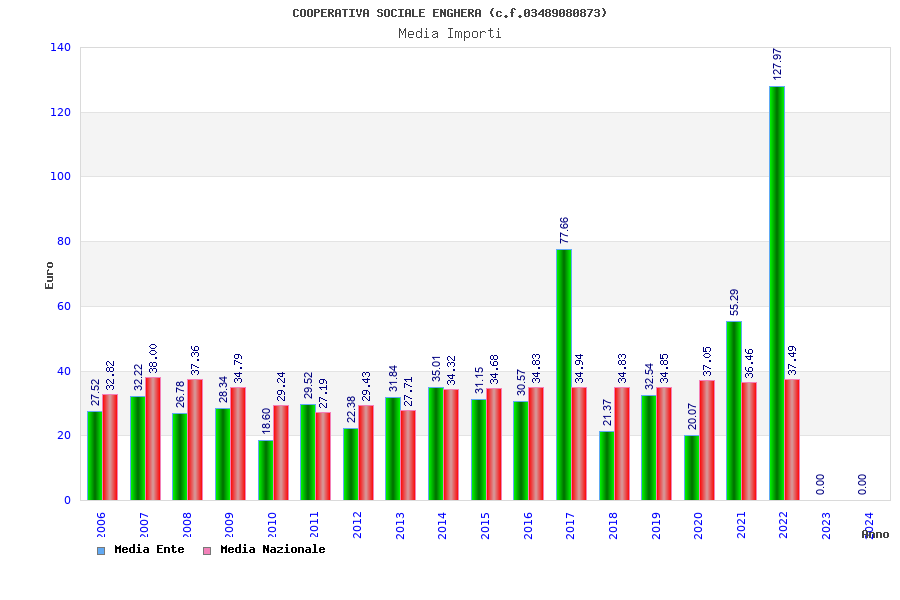Click the 0.00 value label above 2024
Viewport: 900px width, 600px height.
tap(862, 484)
